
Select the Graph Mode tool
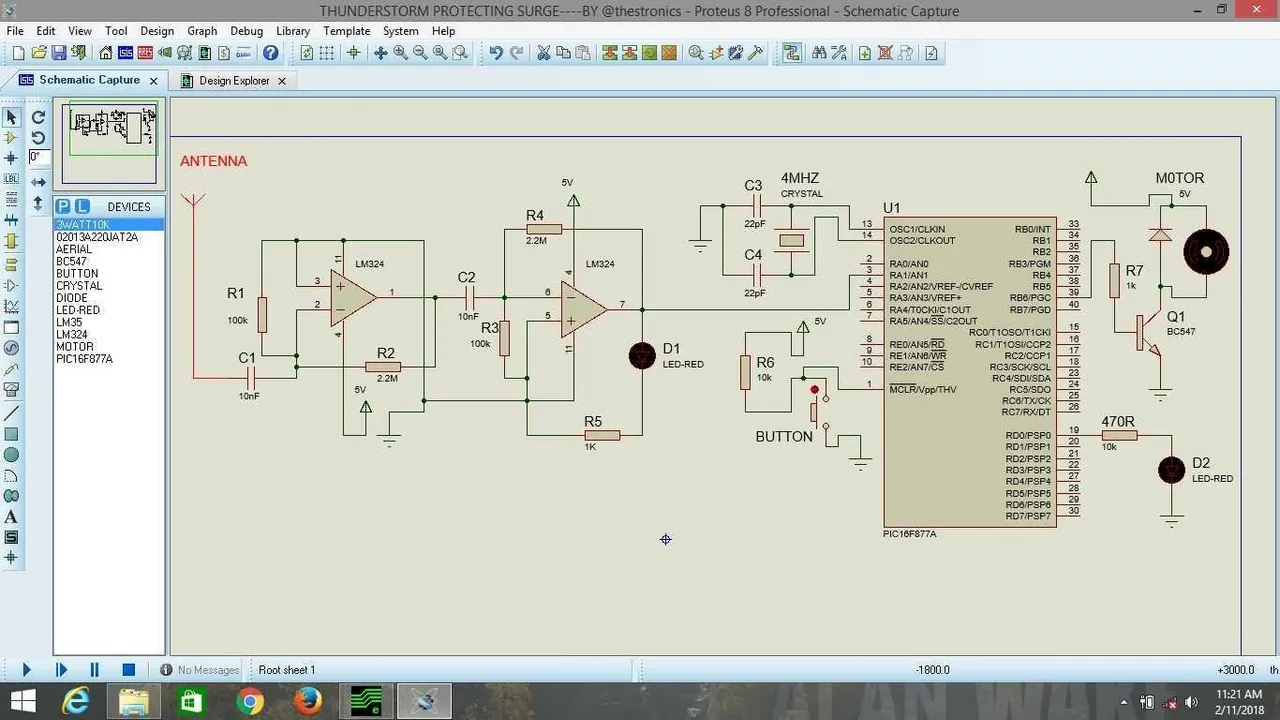pyautogui.click(x=11, y=305)
